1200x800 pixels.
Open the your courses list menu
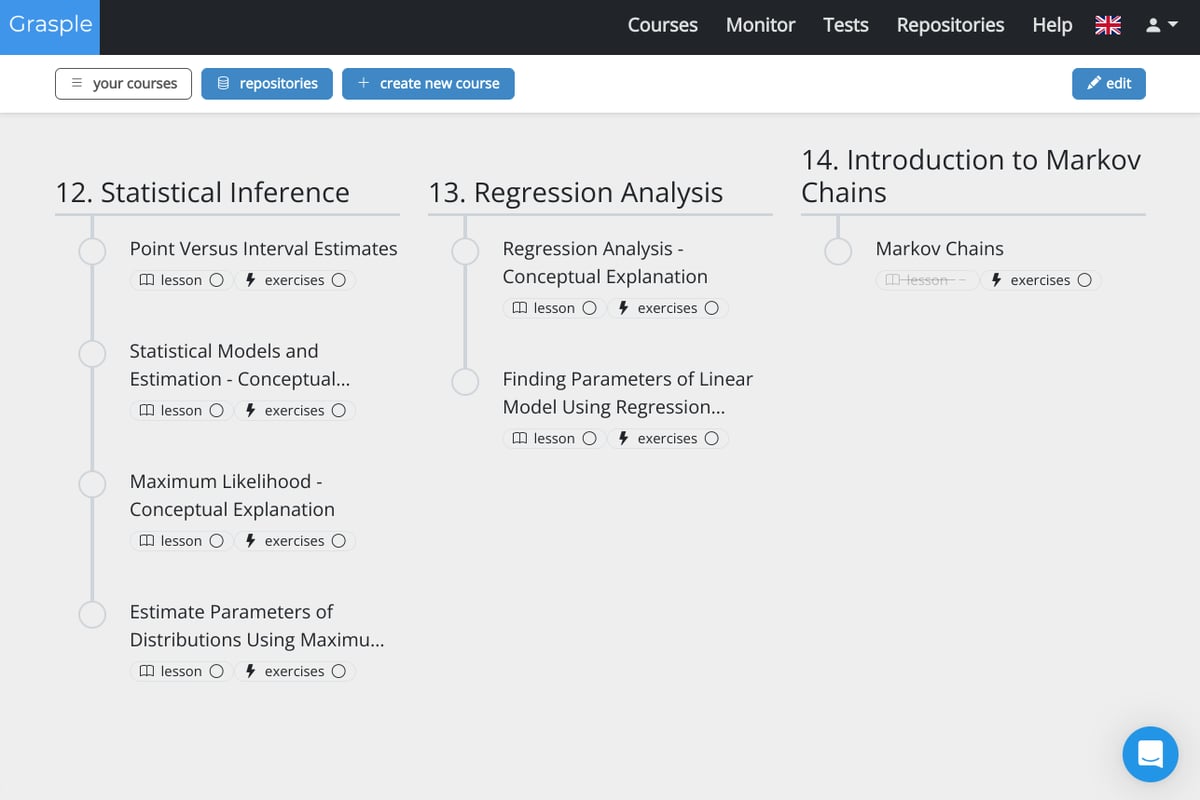123,84
